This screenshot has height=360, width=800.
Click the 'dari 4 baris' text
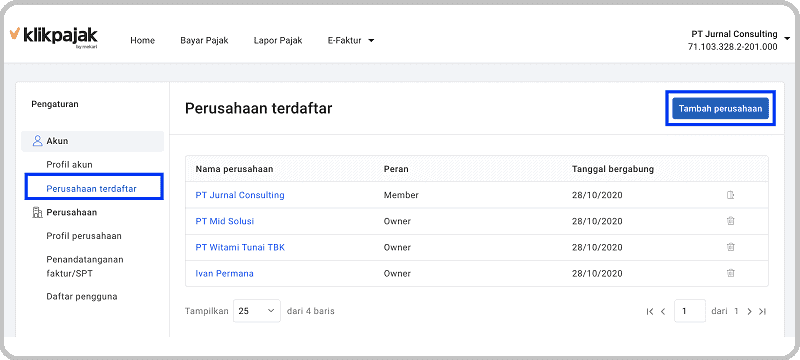pyautogui.click(x=311, y=311)
